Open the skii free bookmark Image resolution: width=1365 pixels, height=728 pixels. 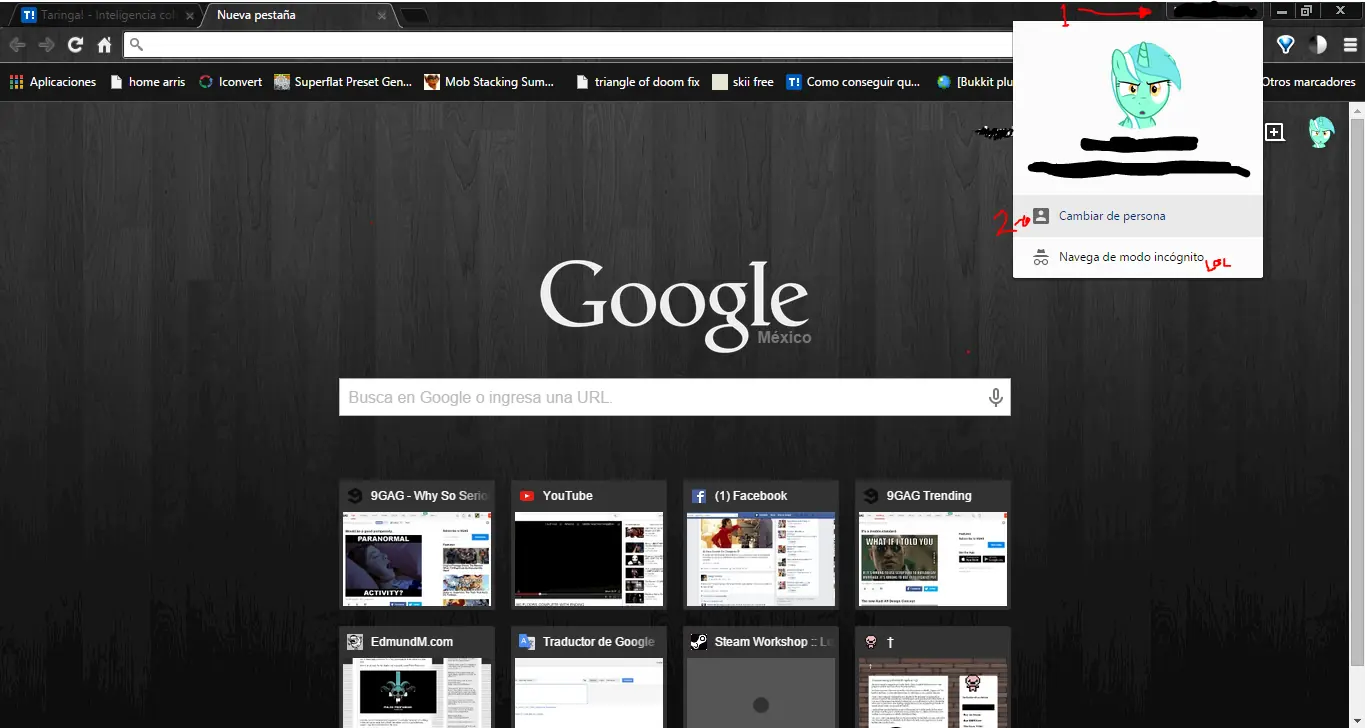(x=743, y=82)
